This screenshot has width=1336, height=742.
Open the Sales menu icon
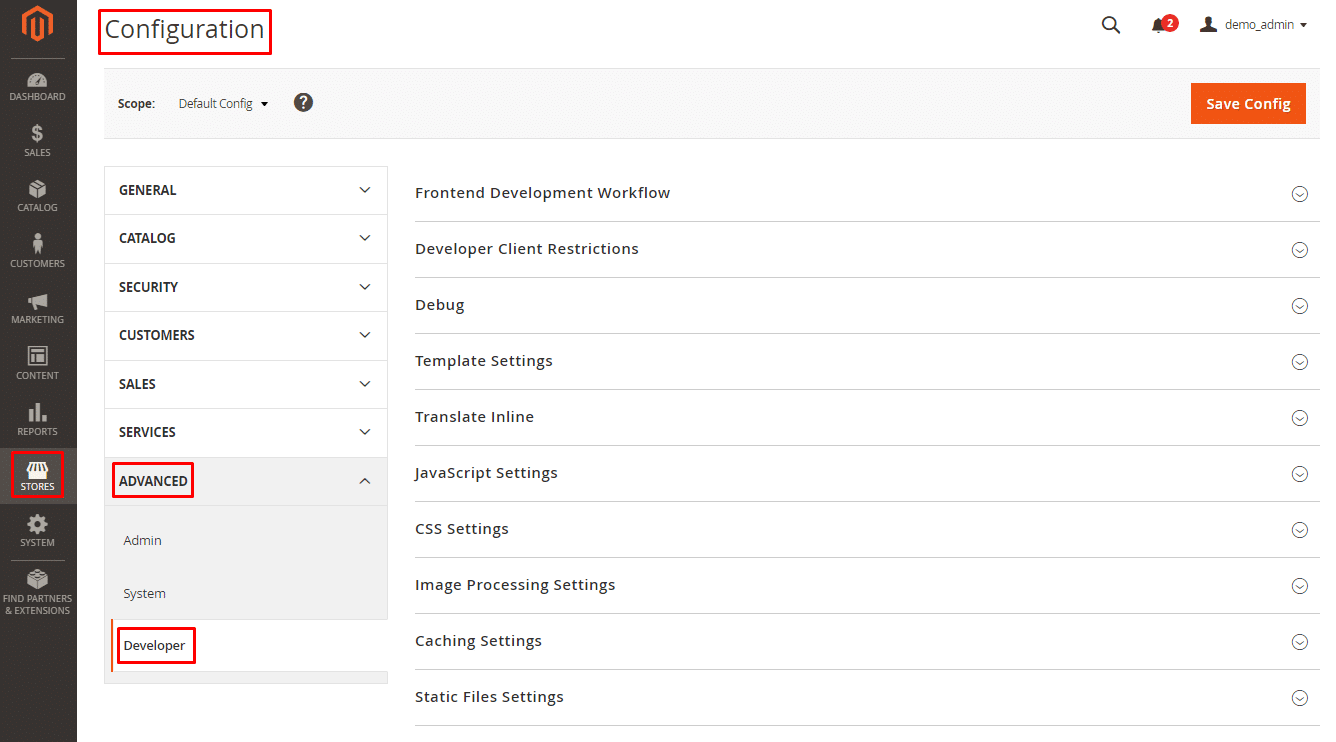(38, 141)
